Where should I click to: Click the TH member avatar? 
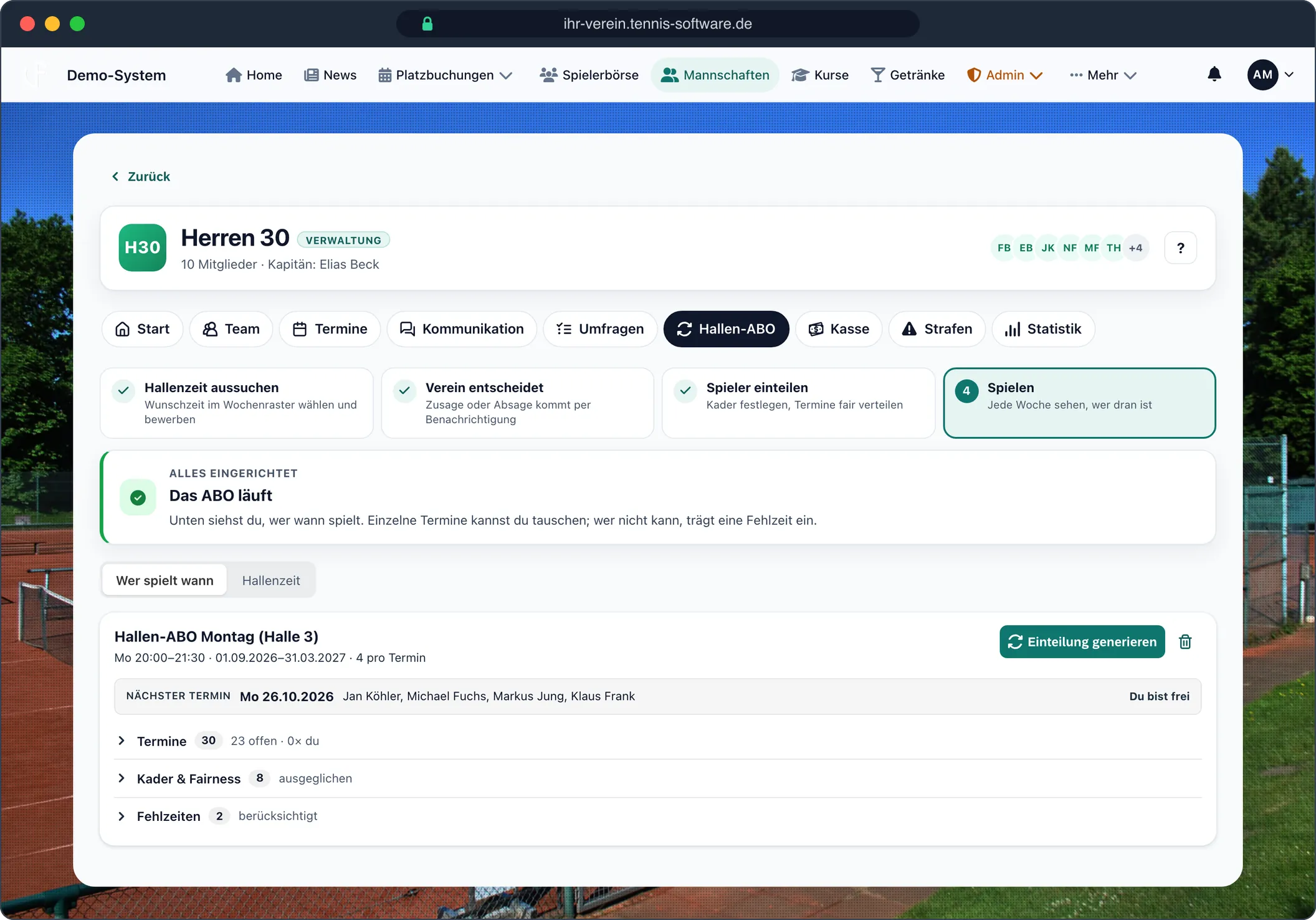[x=1113, y=248]
